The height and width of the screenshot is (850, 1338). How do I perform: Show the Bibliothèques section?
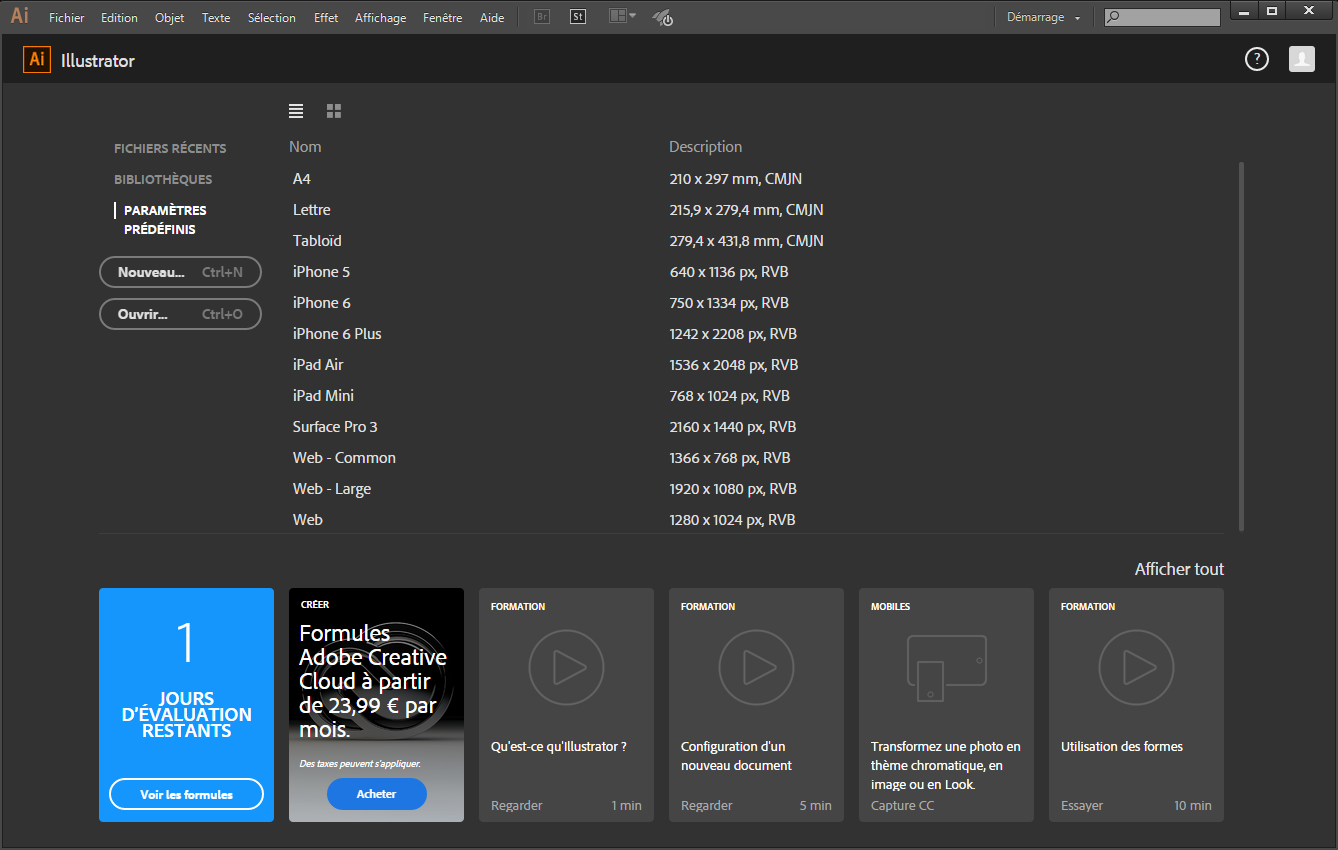[163, 179]
